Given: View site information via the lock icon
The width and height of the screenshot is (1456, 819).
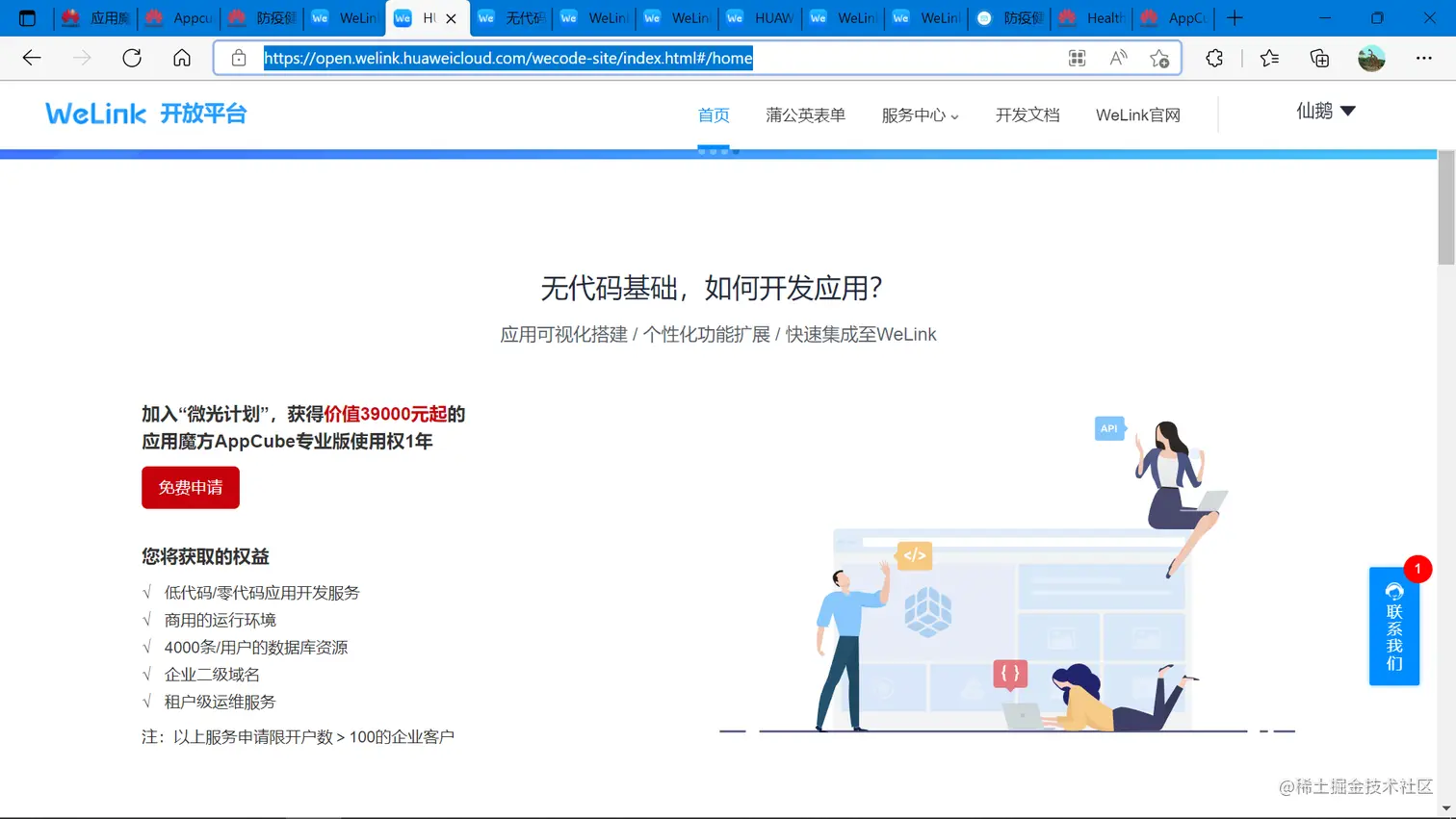Looking at the screenshot, I should (239, 58).
